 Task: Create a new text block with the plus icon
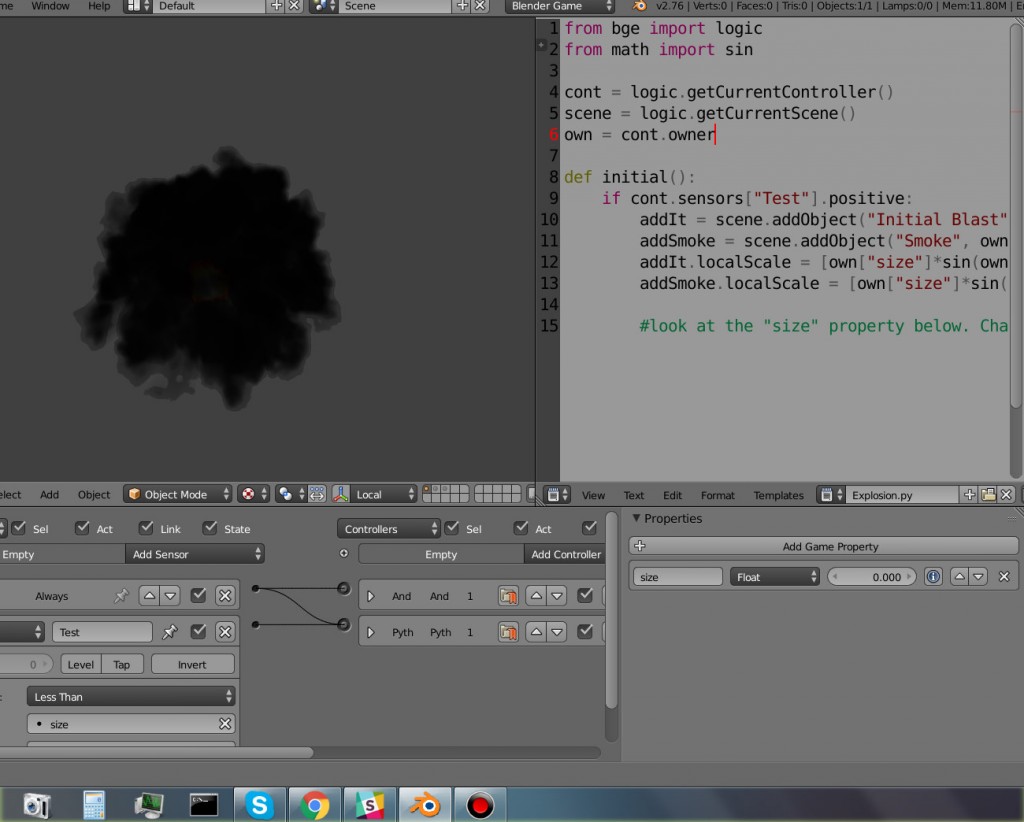pos(970,494)
